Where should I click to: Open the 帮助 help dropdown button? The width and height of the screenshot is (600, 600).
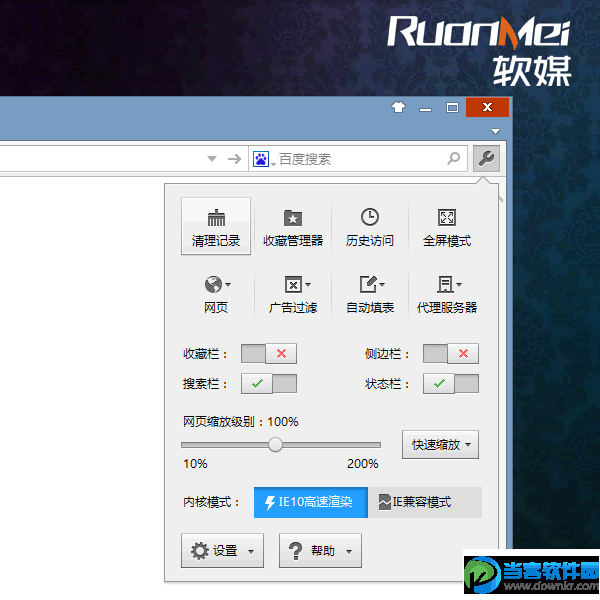click(x=320, y=551)
